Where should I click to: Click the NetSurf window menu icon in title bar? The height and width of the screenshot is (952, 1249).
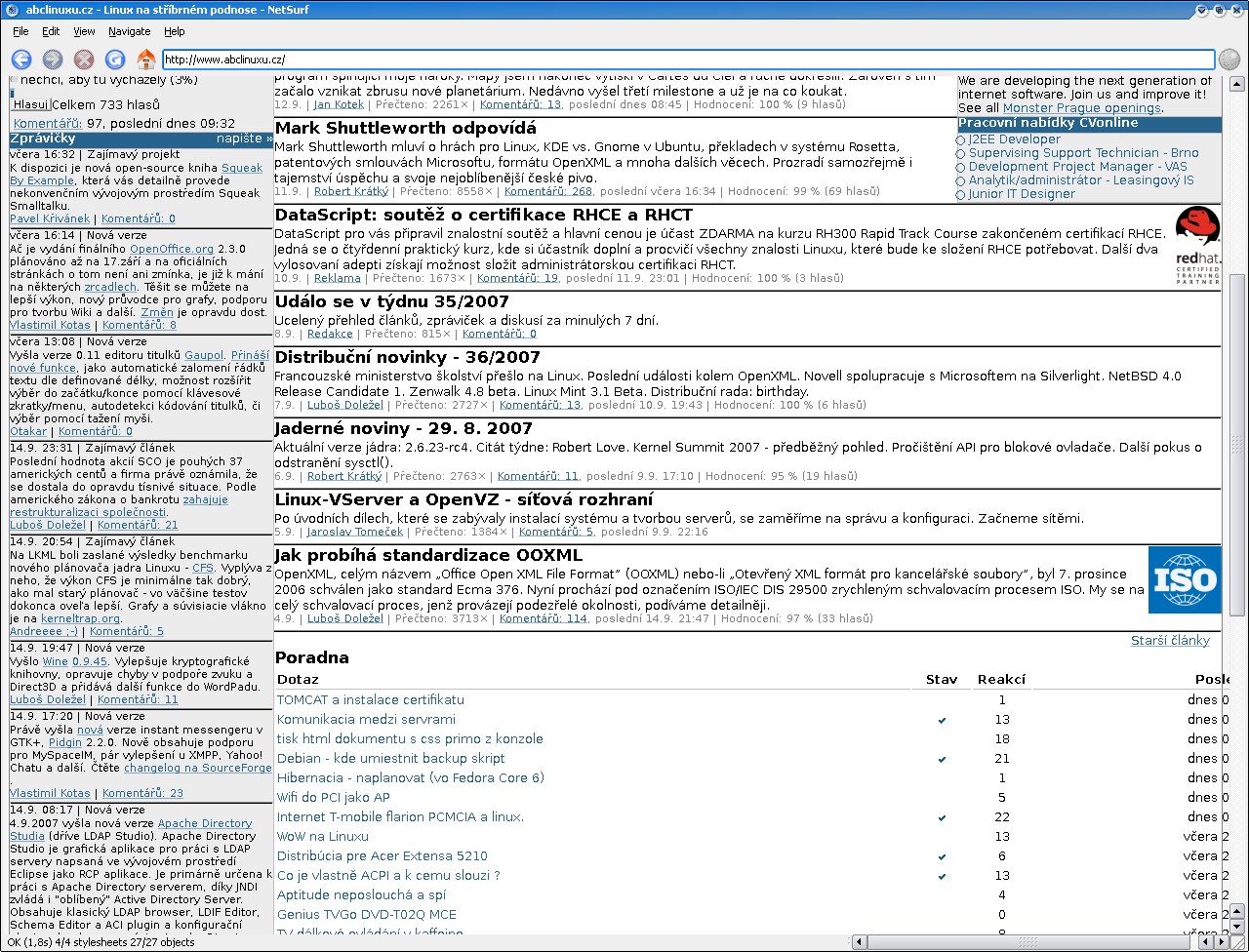pyautogui.click(x=10, y=10)
